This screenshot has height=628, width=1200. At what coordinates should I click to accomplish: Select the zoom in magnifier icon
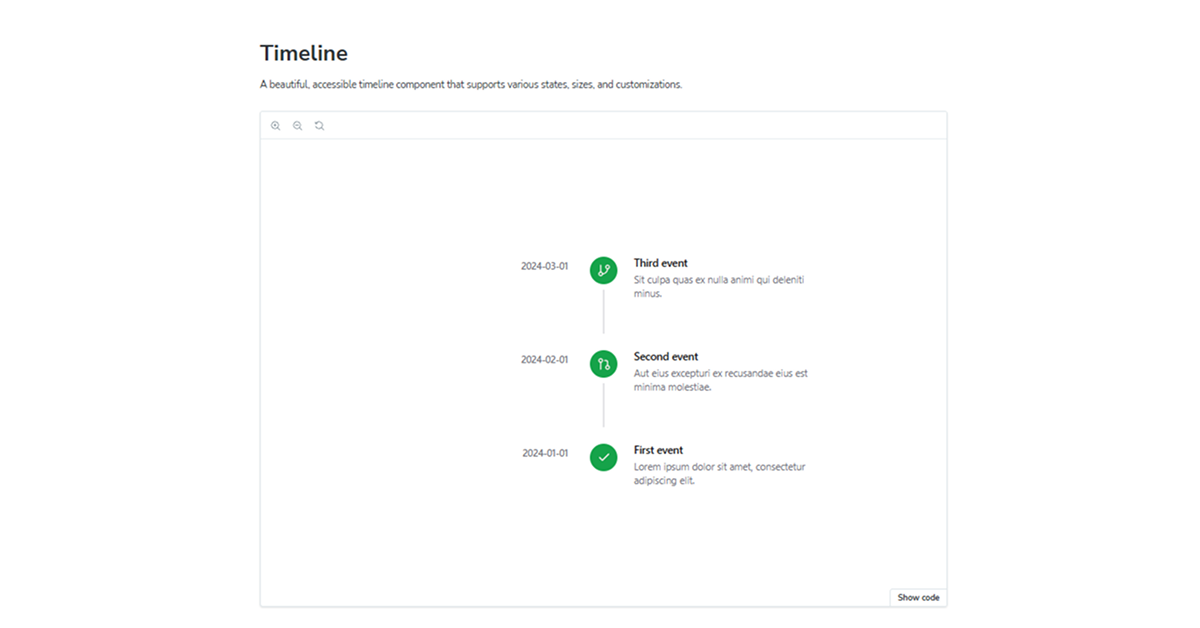pos(276,125)
